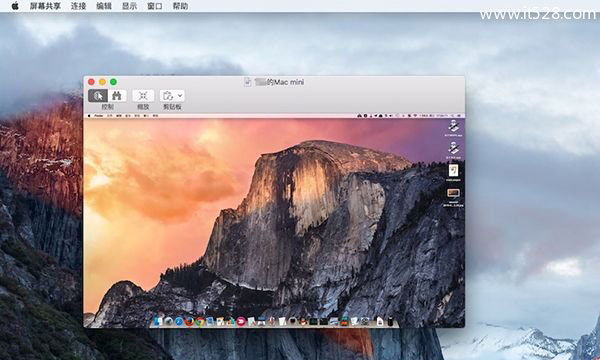
Task: Open Launchpad in the remote Mac's Dock
Action: click(x=168, y=322)
